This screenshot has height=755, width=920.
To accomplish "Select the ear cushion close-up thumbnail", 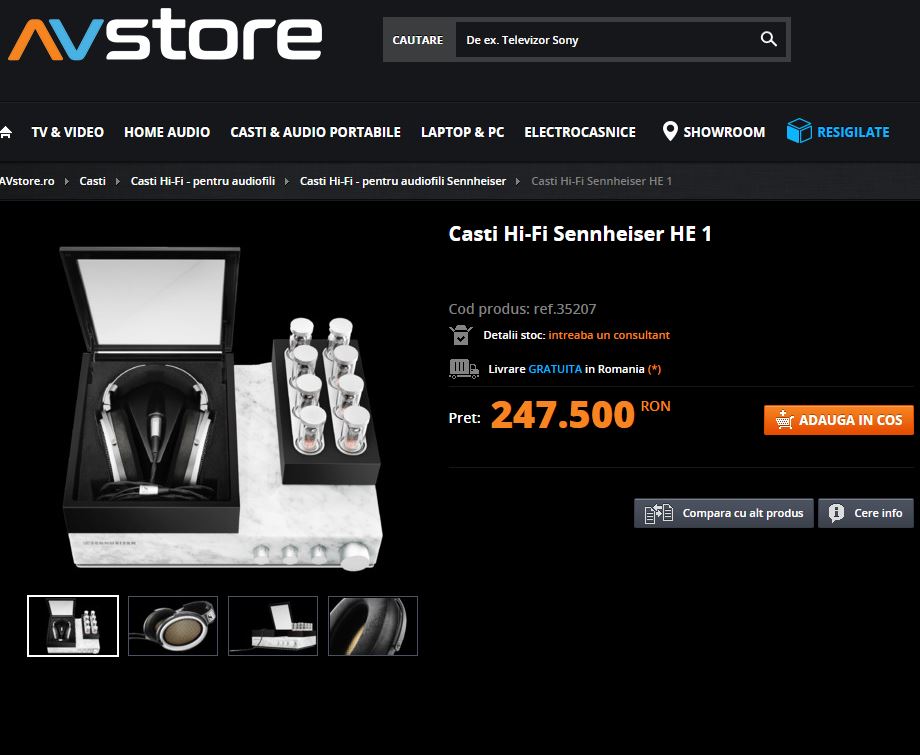I will tap(373, 626).
